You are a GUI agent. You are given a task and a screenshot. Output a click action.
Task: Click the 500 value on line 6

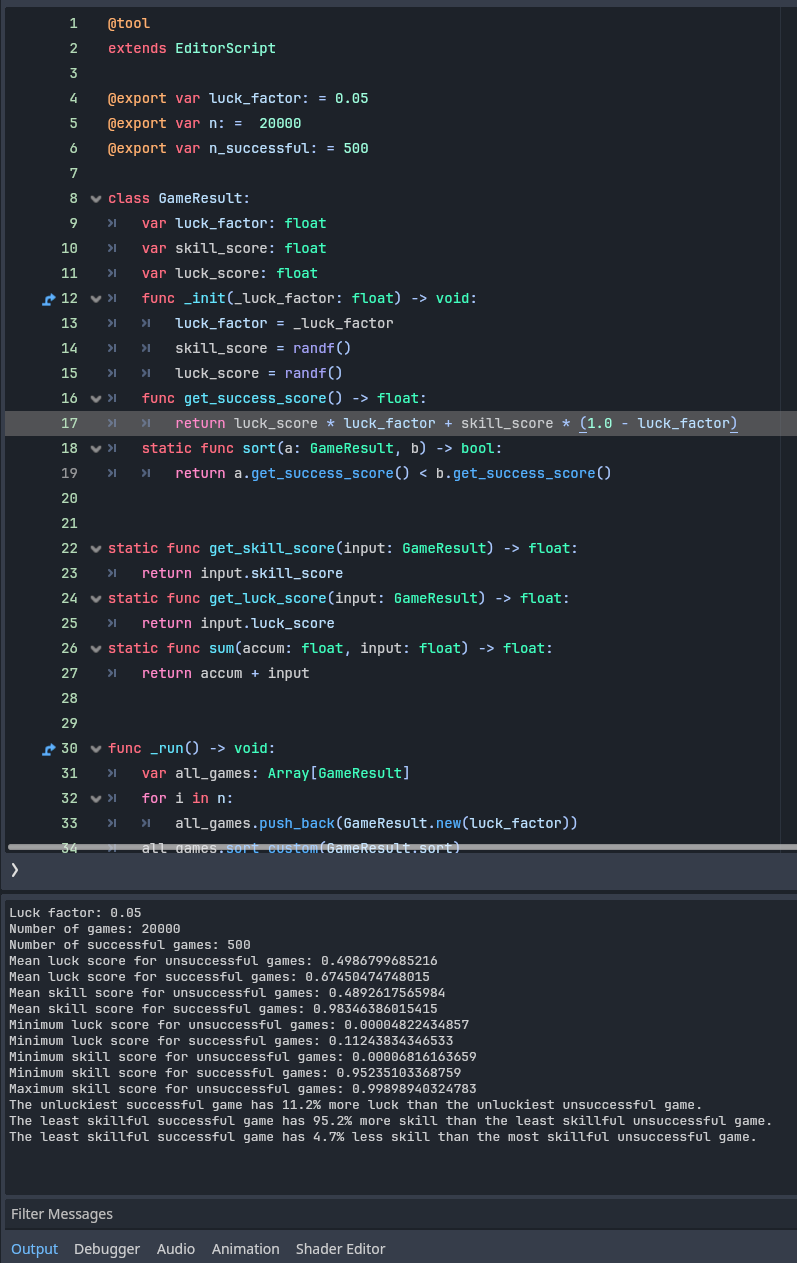(x=356, y=148)
